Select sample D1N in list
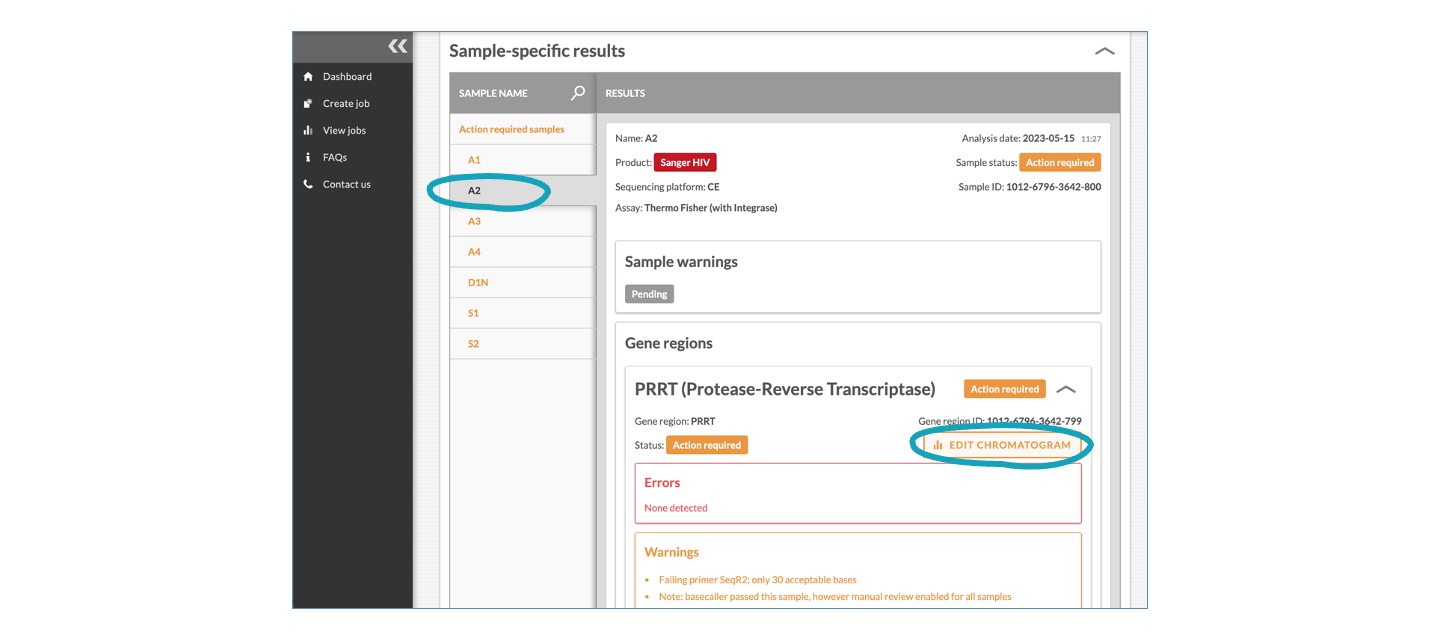Viewport: 1440px width, 640px height. pos(522,283)
